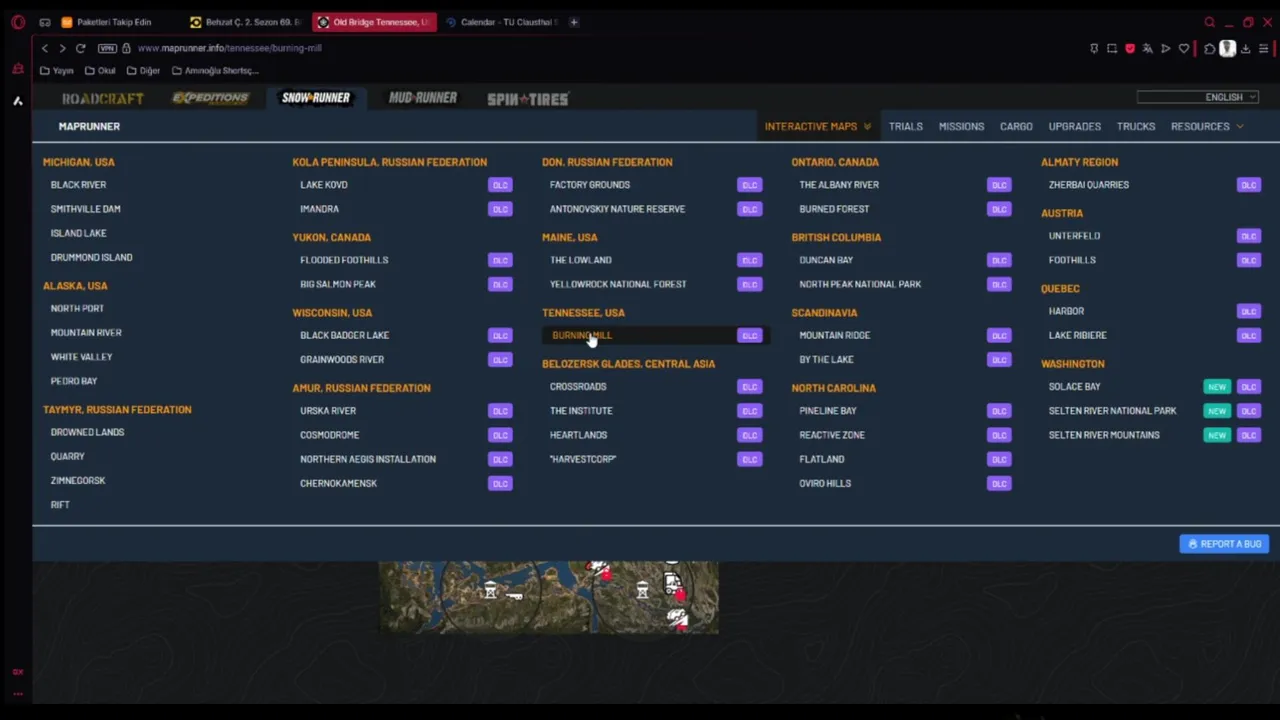The width and height of the screenshot is (1280, 720).
Task: Reload the page with the refresh icon
Action: pyautogui.click(x=80, y=48)
